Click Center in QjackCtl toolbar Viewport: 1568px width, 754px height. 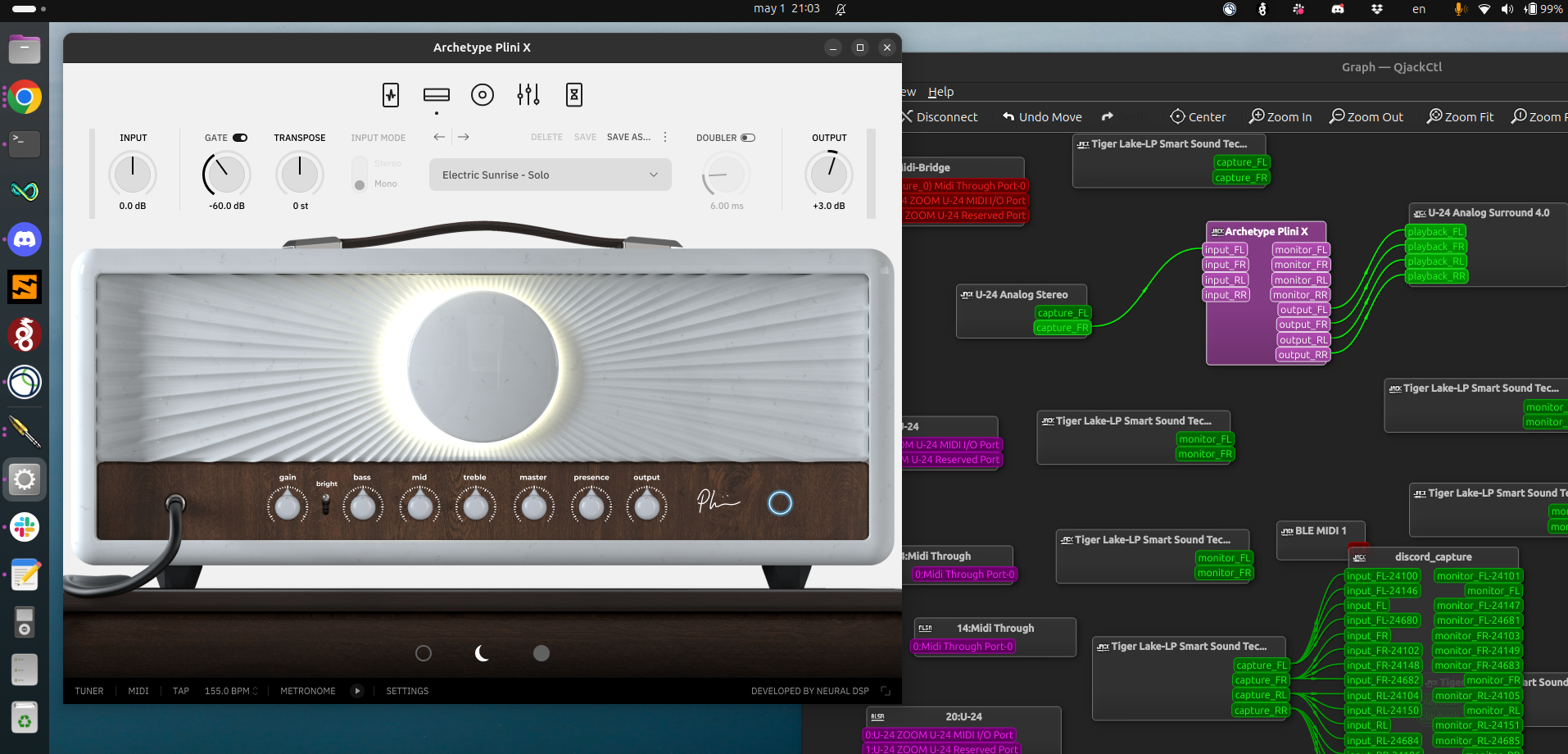(1198, 117)
